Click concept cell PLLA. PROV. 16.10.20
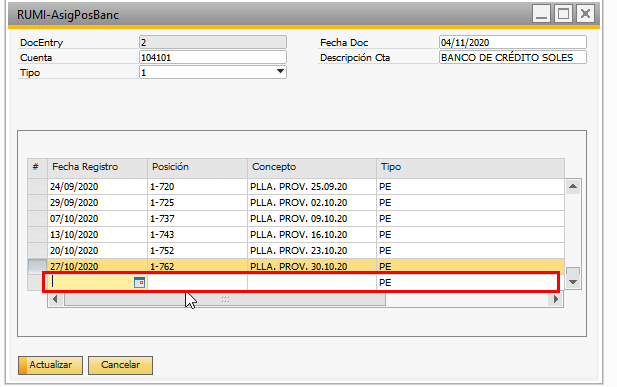The image size is (617, 387). click(312, 235)
